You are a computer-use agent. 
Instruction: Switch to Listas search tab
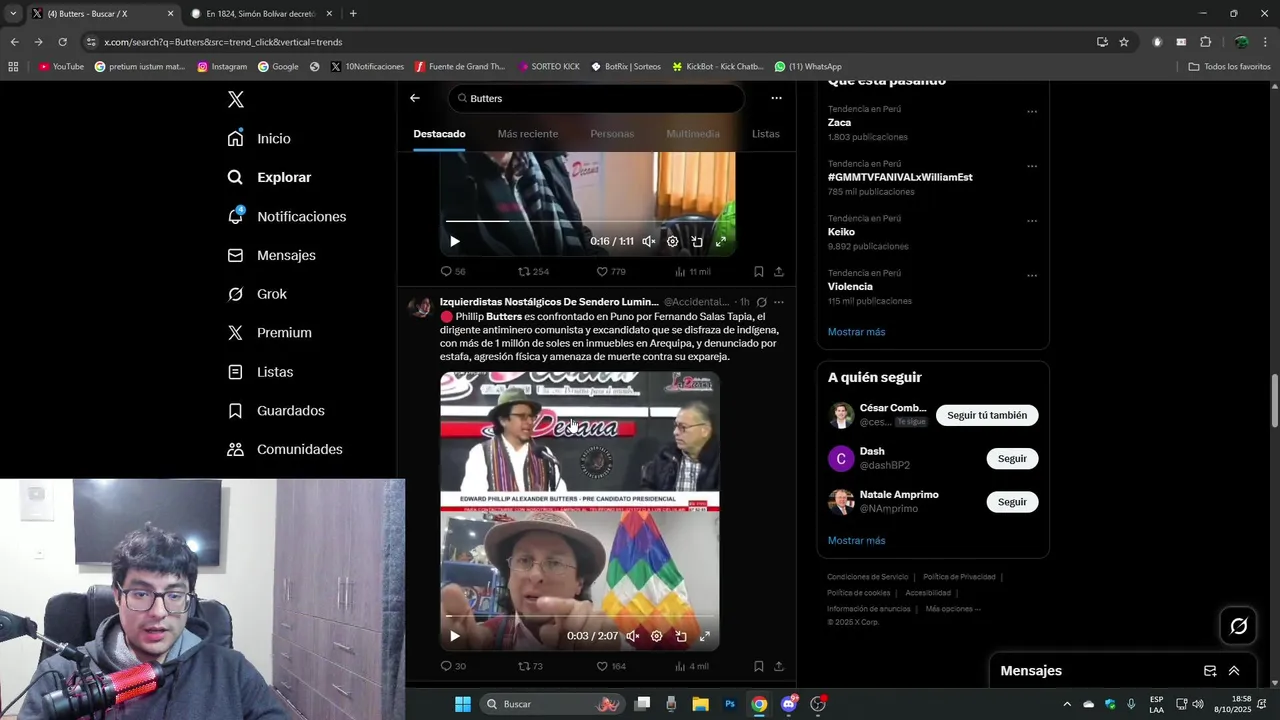766,134
